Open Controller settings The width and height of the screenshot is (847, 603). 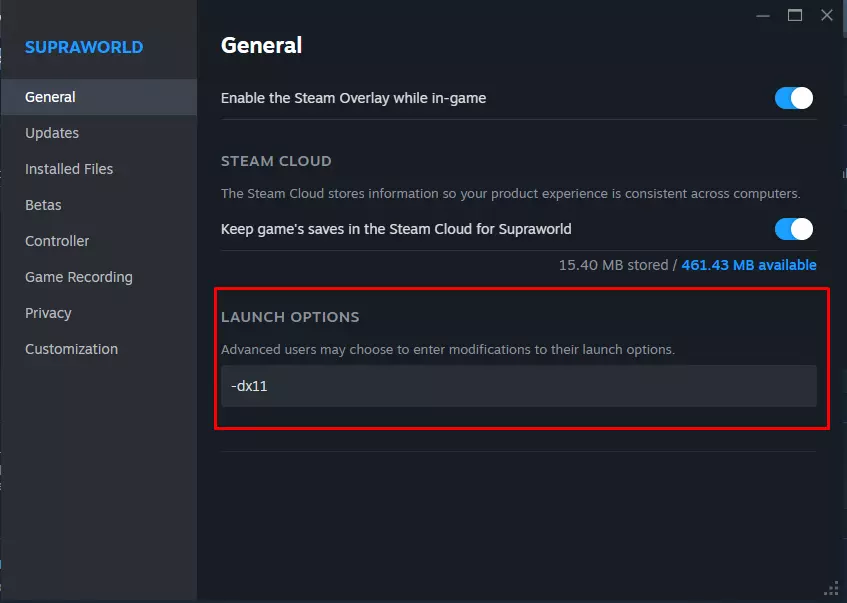coord(57,241)
